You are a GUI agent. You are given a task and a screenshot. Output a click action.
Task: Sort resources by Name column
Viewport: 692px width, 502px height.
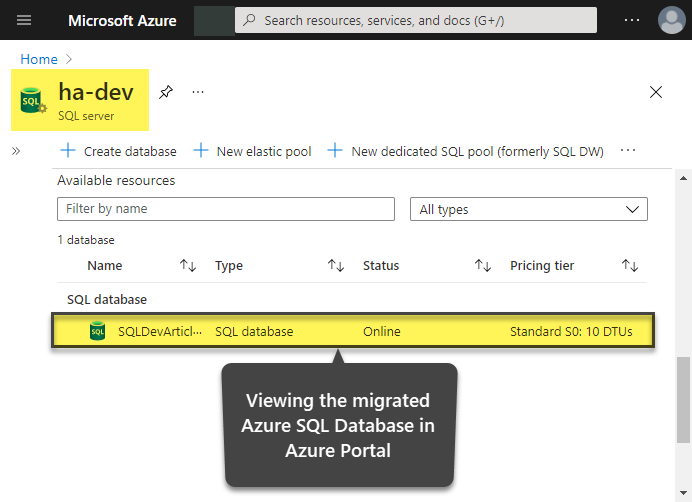point(187,266)
